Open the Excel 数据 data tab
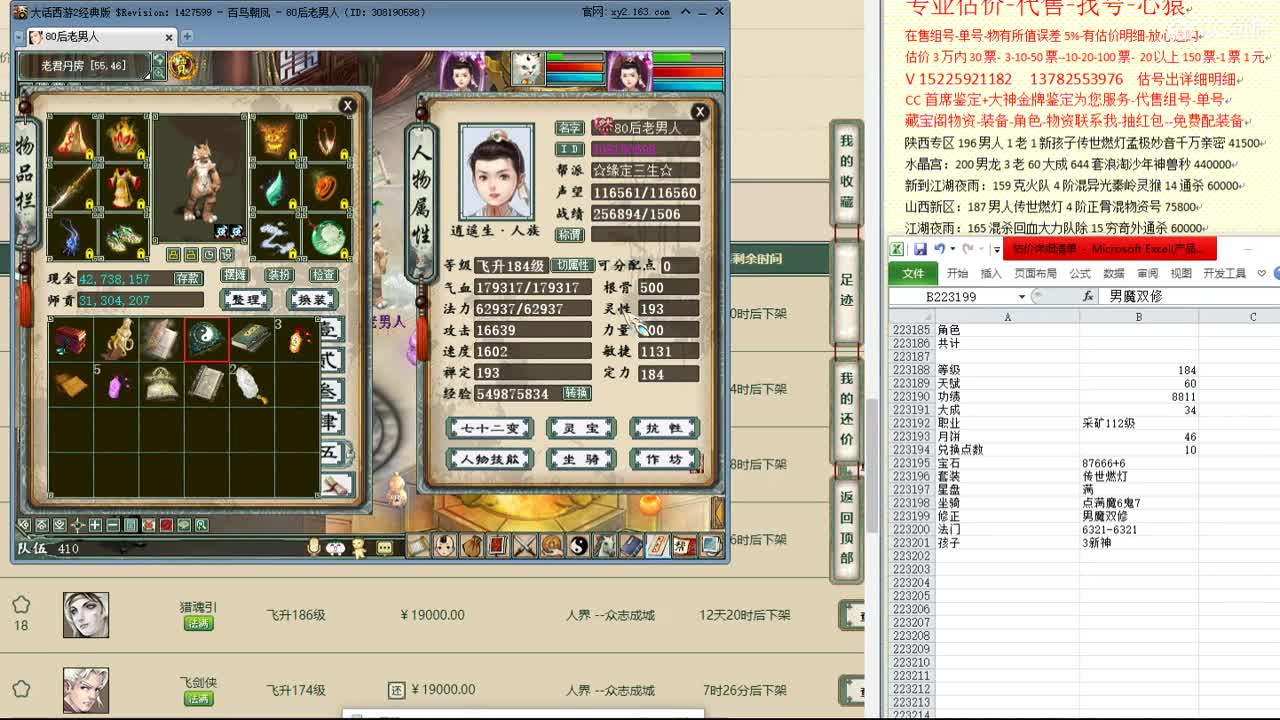 click(1114, 273)
